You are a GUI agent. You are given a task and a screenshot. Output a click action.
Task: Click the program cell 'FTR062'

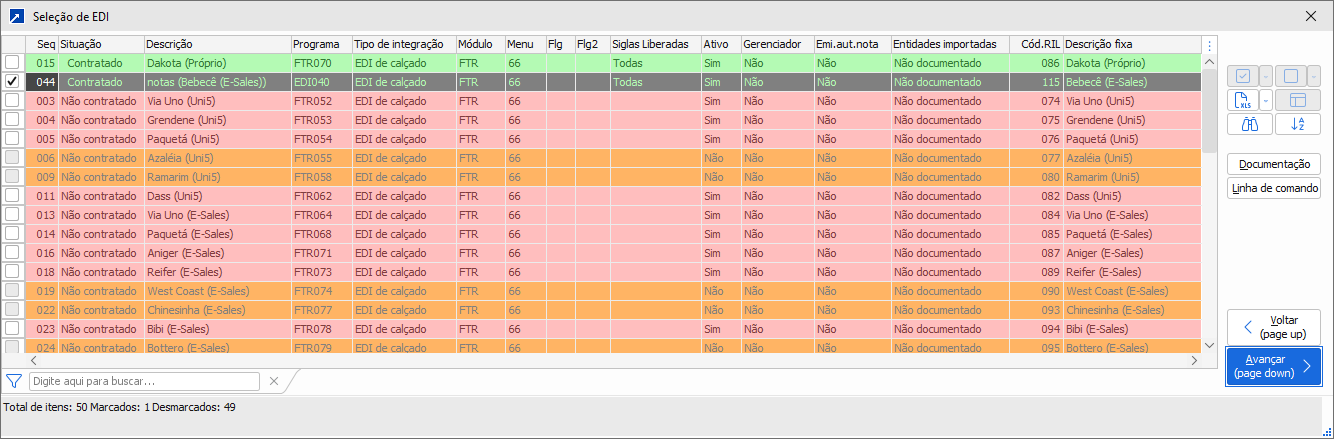point(321,195)
